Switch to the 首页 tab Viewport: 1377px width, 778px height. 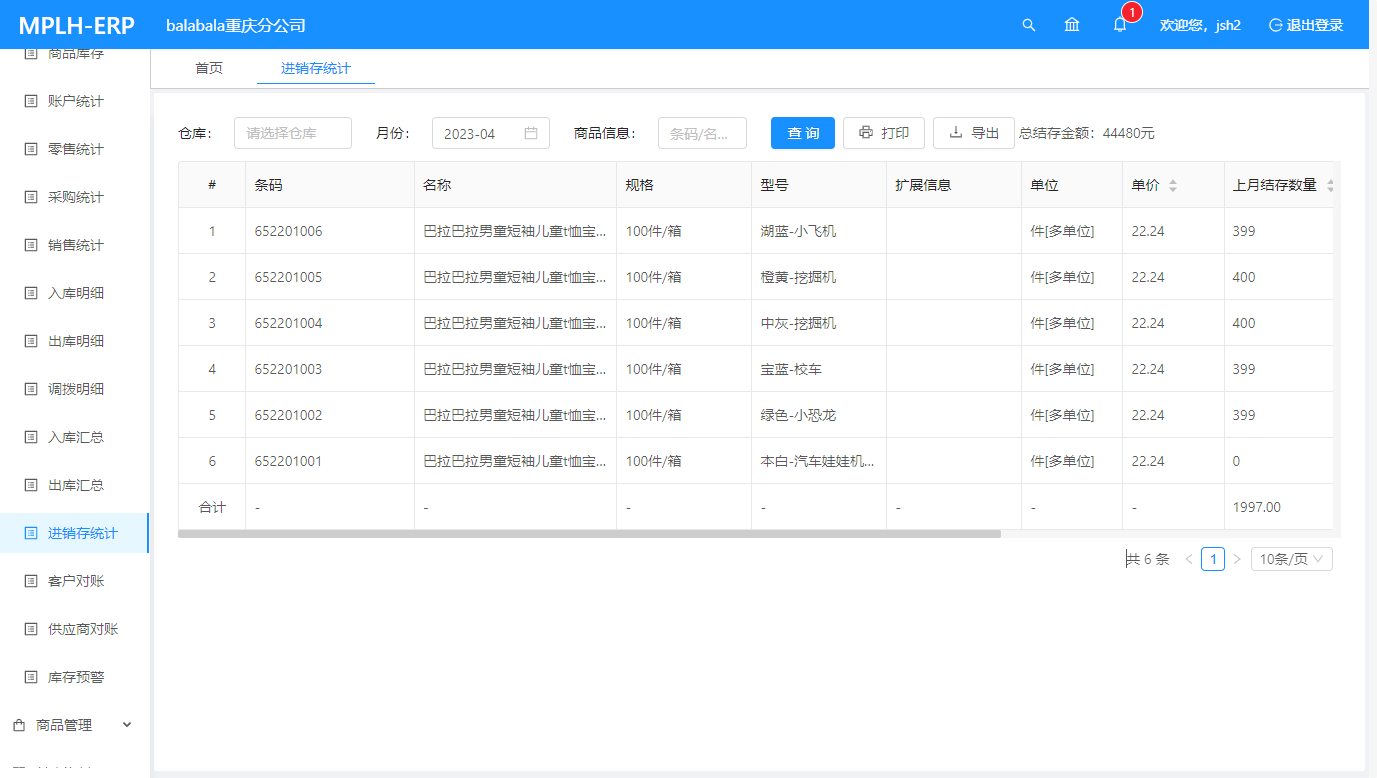pyautogui.click(x=209, y=68)
